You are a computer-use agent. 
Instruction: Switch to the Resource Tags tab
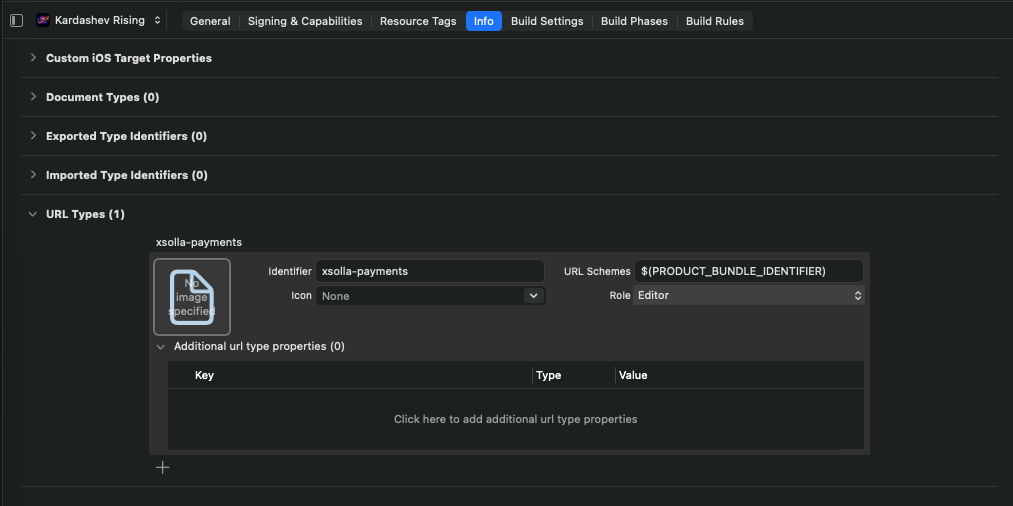[418, 21]
